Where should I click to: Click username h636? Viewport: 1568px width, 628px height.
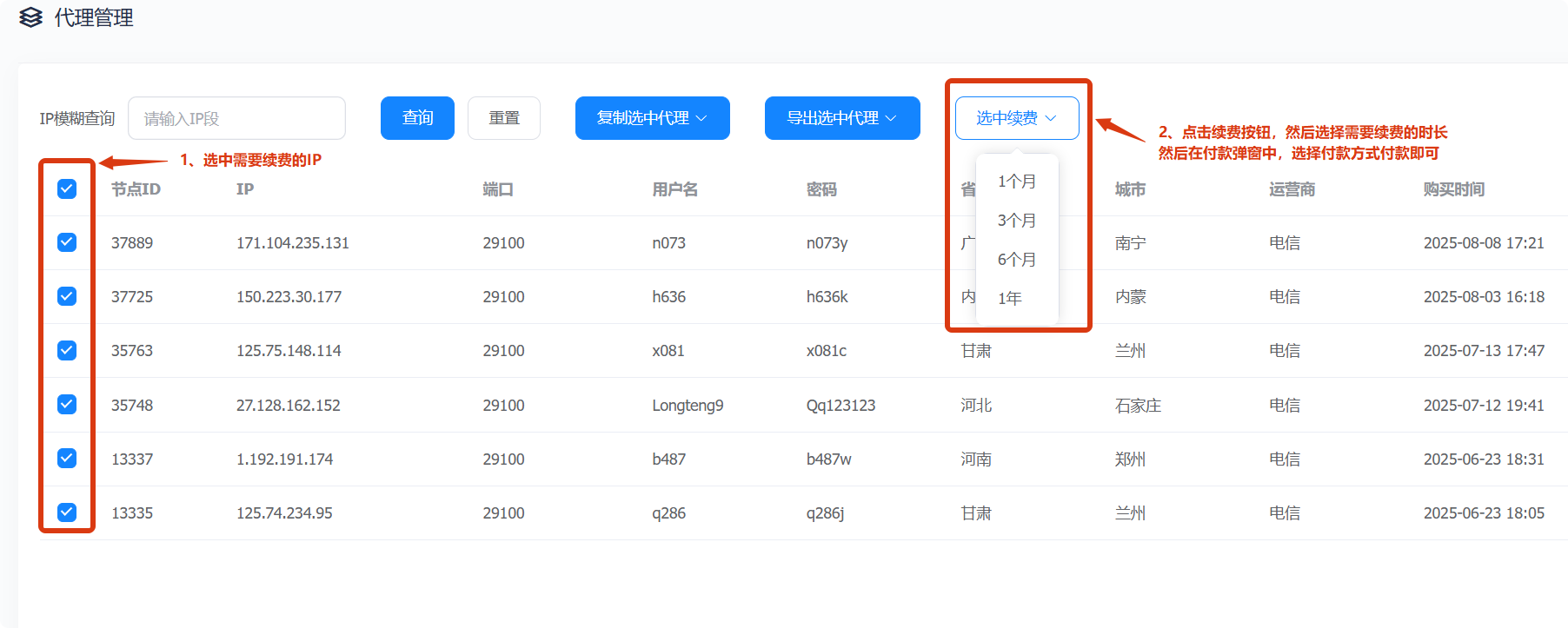[x=668, y=297]
